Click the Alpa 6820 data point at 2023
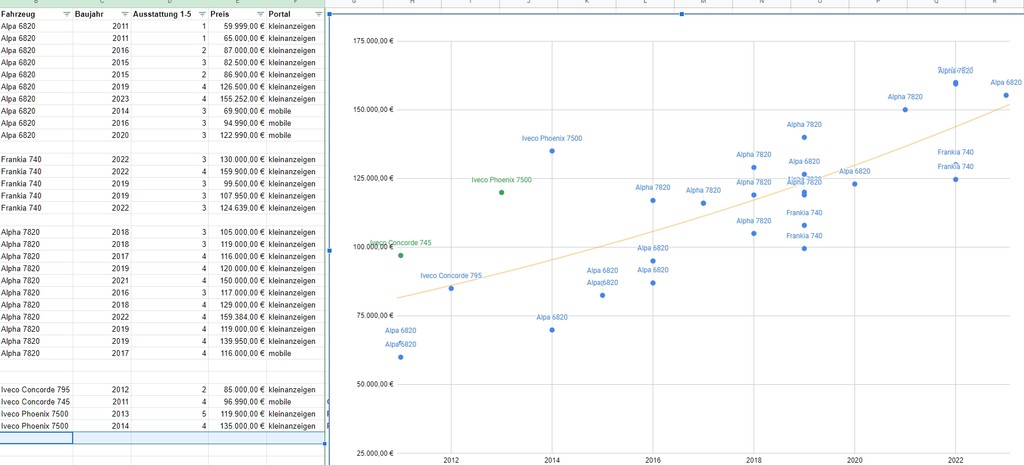Screen dimensions: 1024x465 pos(1006,95)
